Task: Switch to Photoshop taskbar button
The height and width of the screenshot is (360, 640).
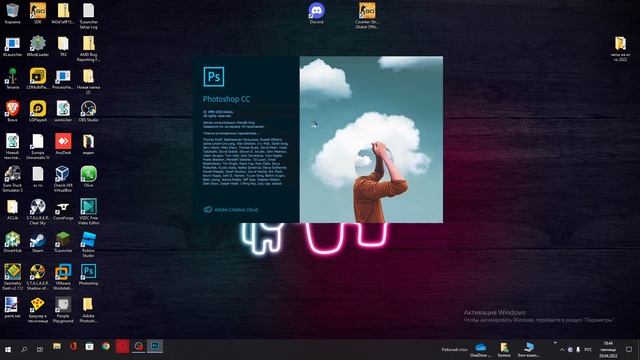Action: (155, 347)
